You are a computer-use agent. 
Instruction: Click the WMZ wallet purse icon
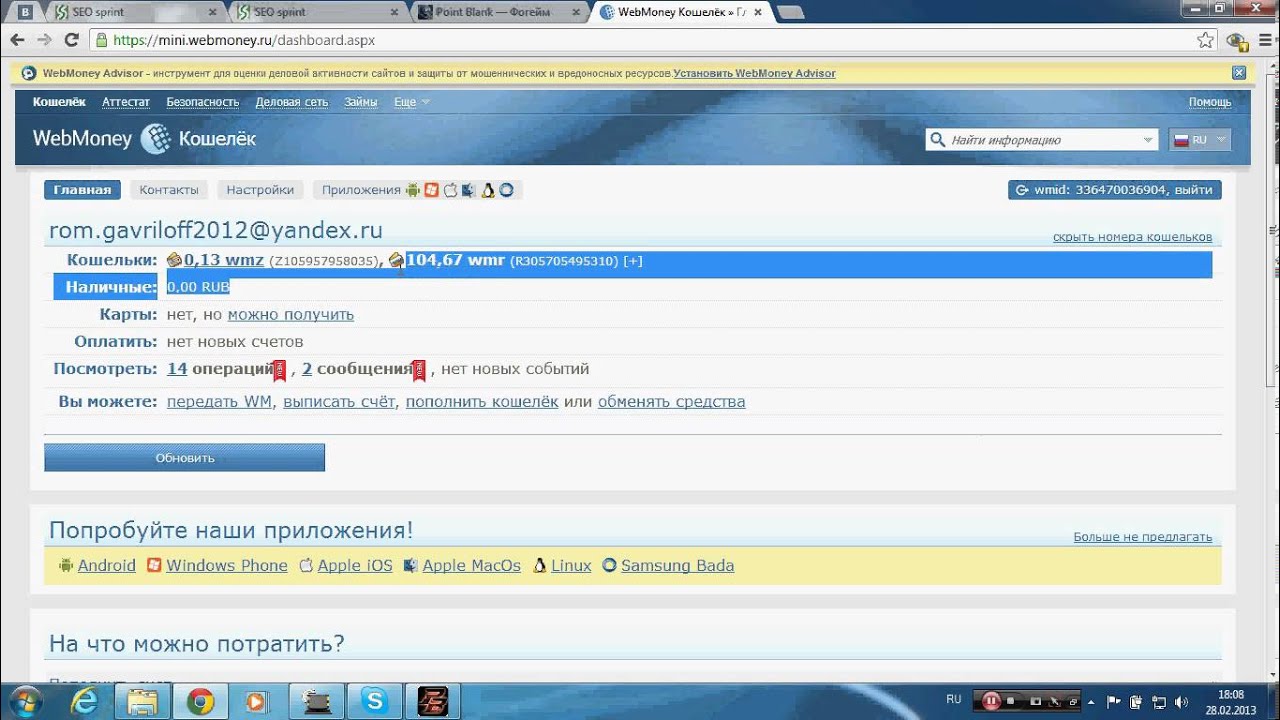[175, 260]
